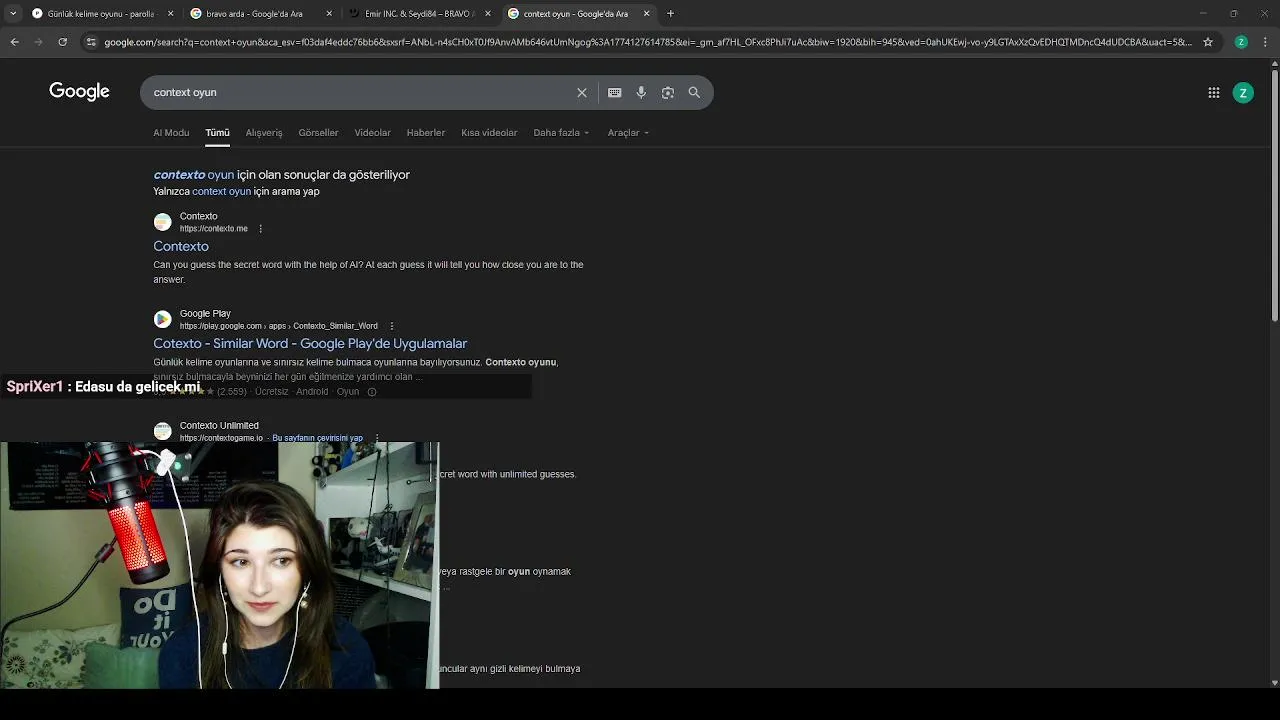Open Chrome profile button in toolbar
This screenshot has width=1280, height=720.
[x=1241, y=42]
